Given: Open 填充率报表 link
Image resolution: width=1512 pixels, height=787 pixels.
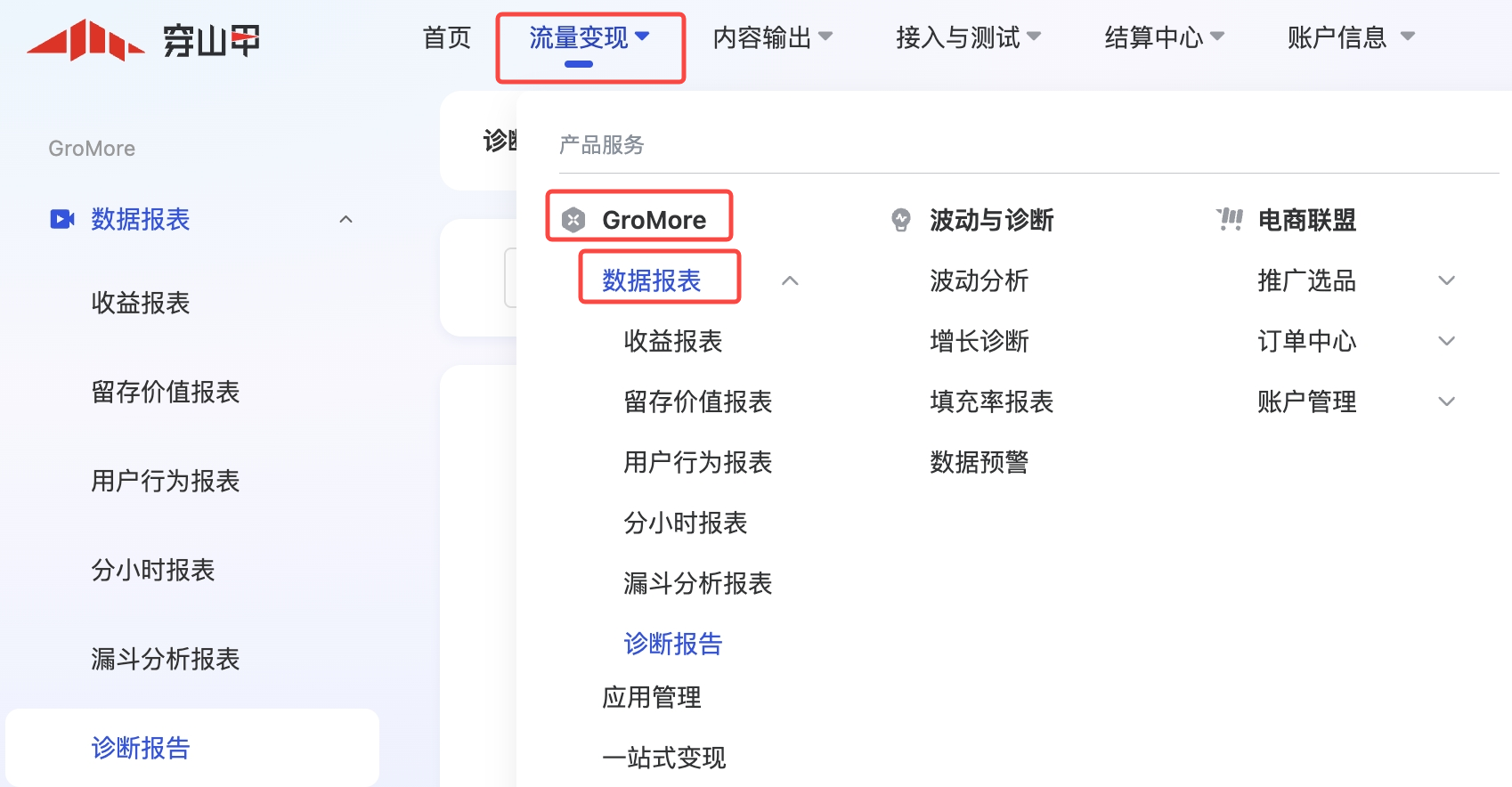Looking at the screenshot, I should [991, 402].
